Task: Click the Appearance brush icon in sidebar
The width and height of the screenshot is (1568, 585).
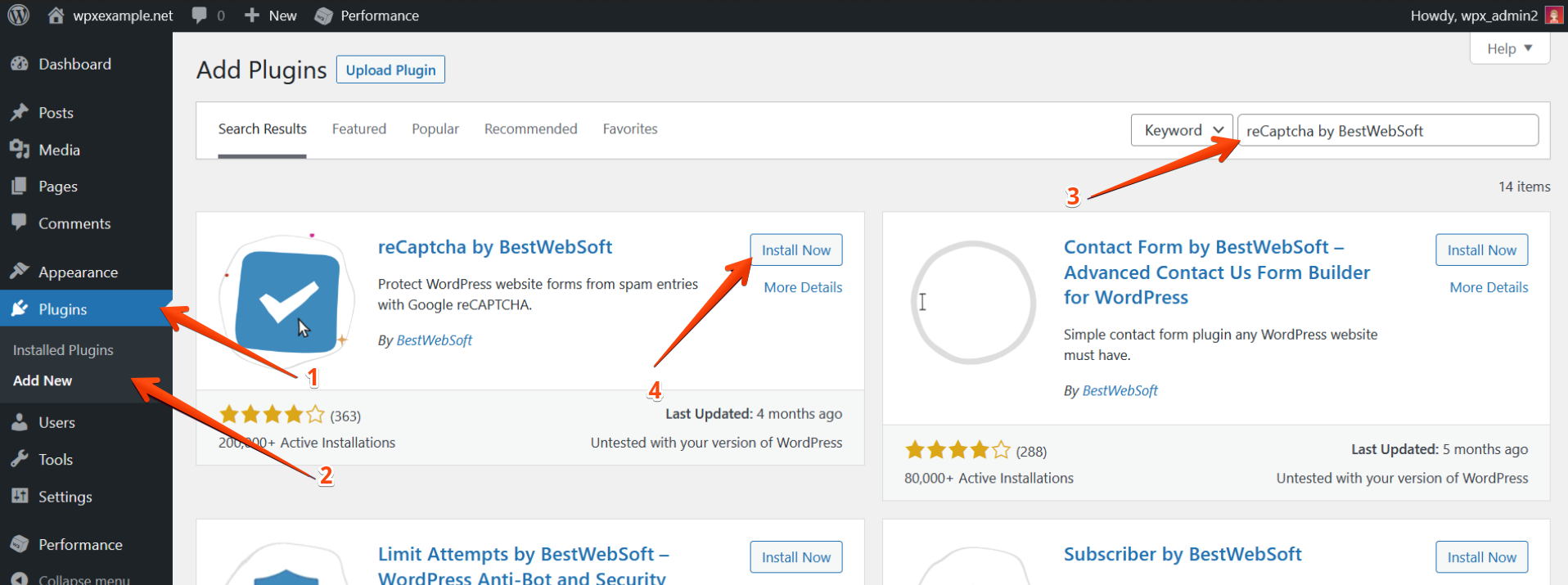Action: tap(20, 272)
